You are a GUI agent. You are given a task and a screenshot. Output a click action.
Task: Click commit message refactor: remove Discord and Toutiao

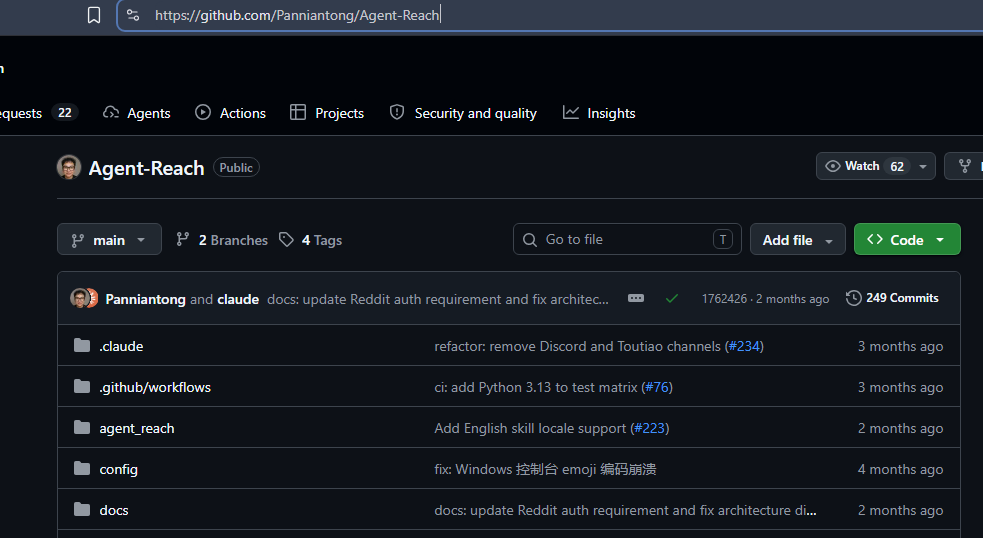pyautogui.click(x=577, y=346)
